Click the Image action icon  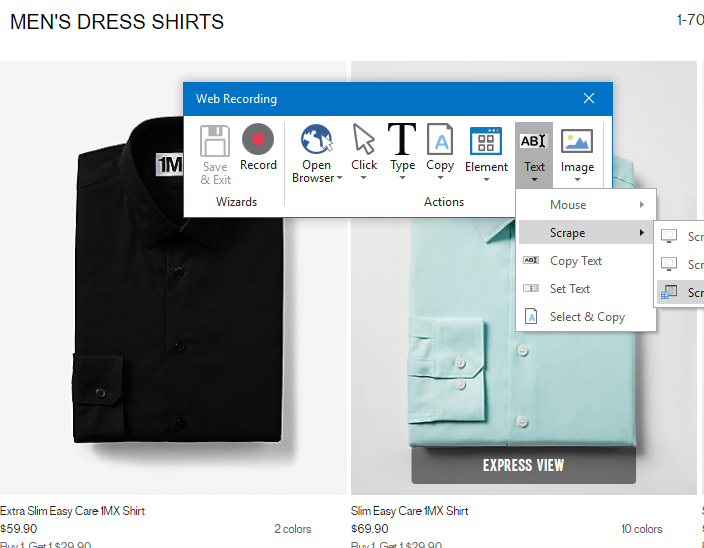(577, 141)
